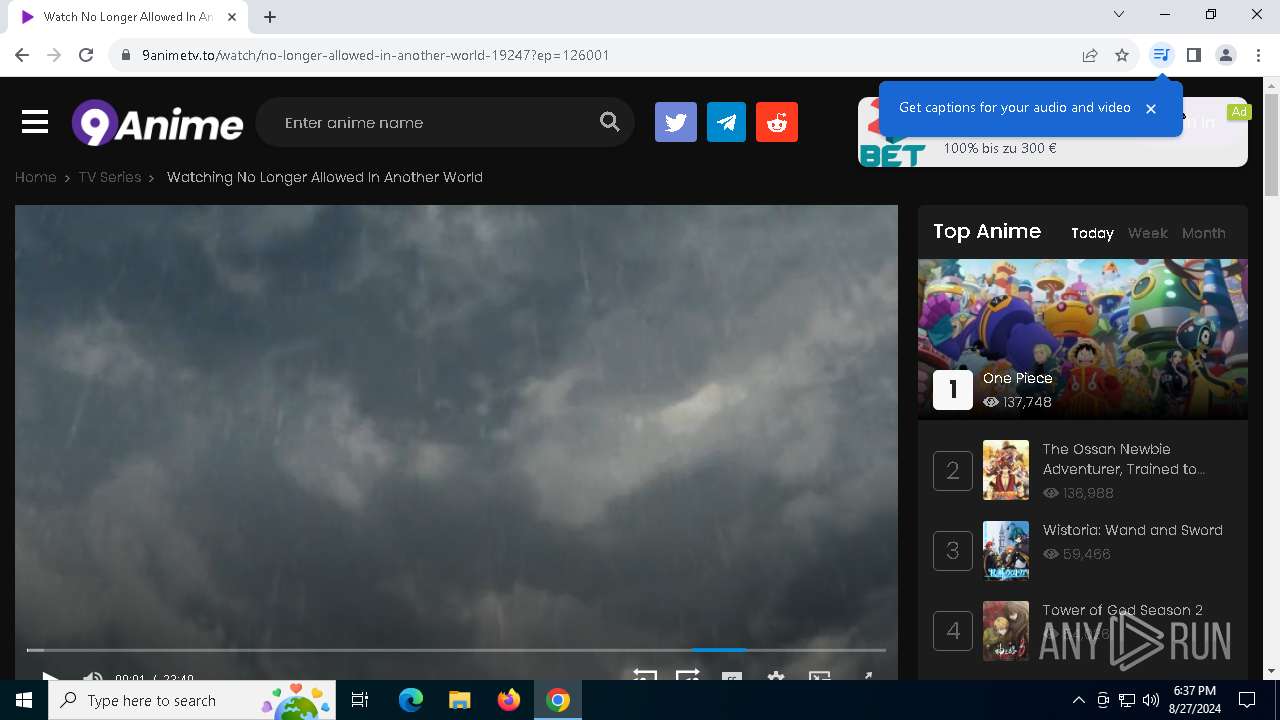
Task: Seek on the video progress bar
Action: click(x=456, y=650)
